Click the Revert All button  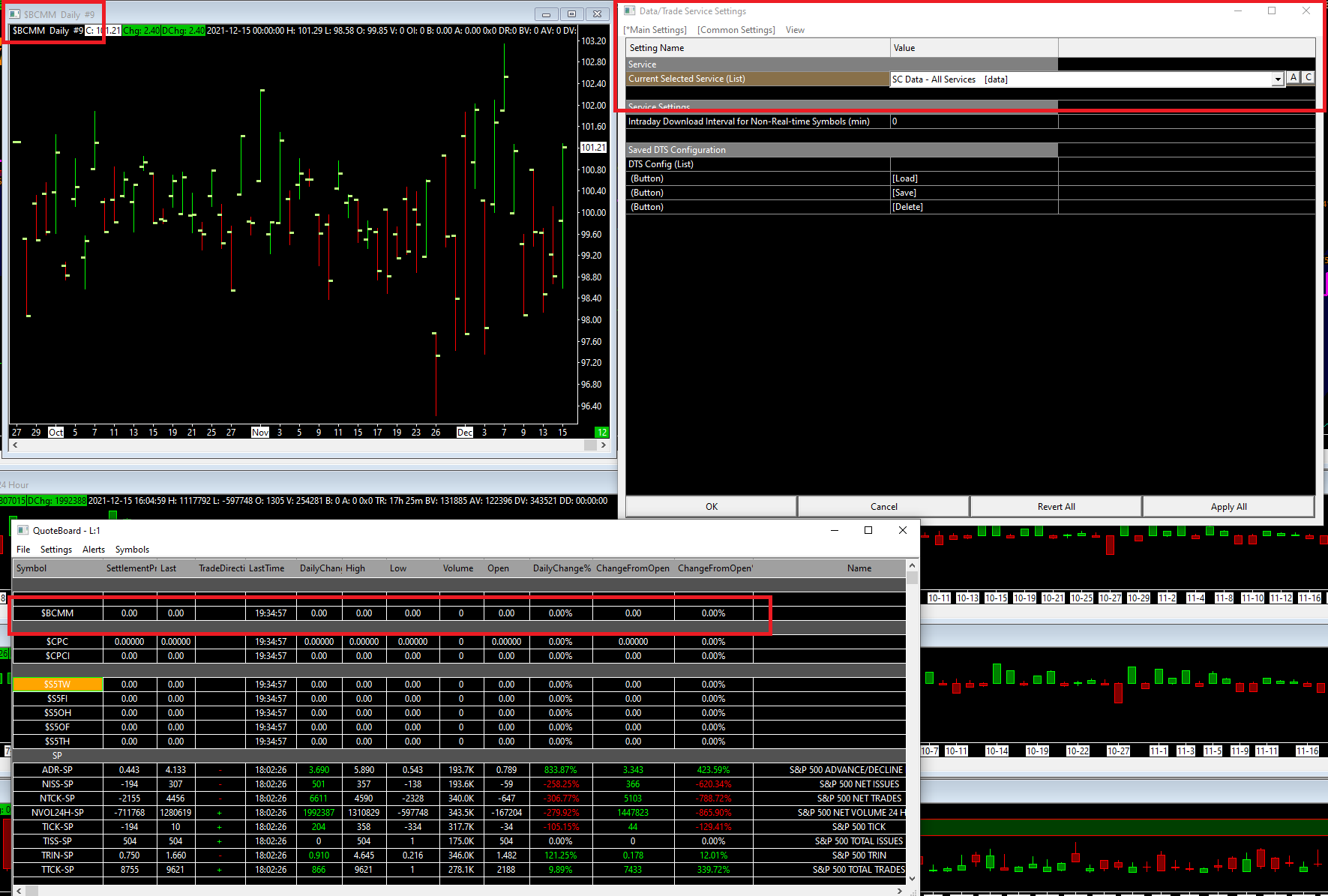pos(1057,507)
